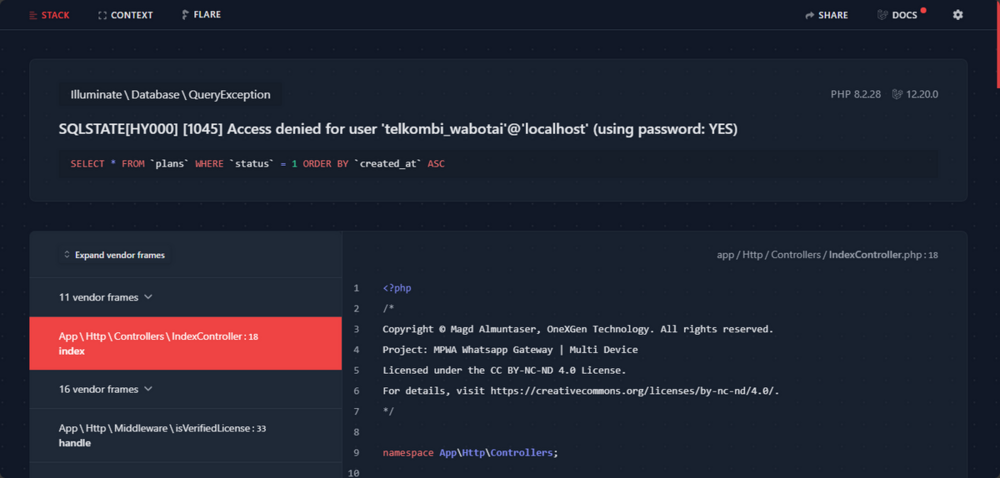Click the Laravel version 12.20.0 icon
The width and height of the screenshot is (1000, 478).
(897, 94)
